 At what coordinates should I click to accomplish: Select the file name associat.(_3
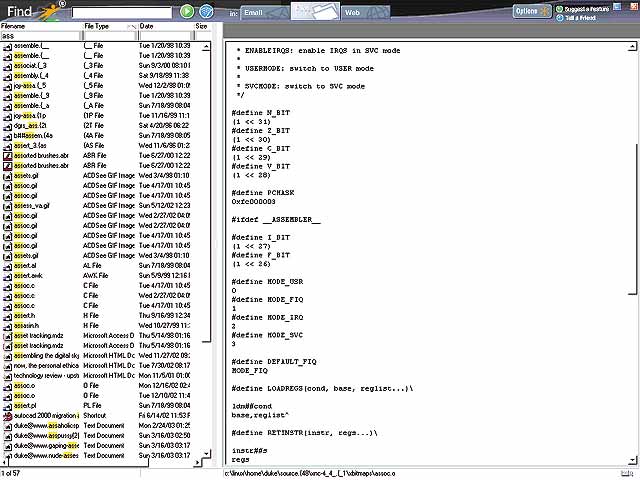30,65
